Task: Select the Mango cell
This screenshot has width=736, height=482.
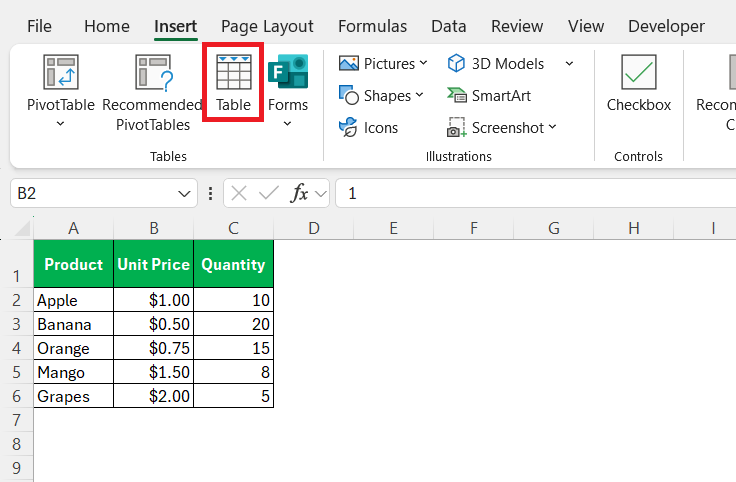Action: click(x=74, y=372)
